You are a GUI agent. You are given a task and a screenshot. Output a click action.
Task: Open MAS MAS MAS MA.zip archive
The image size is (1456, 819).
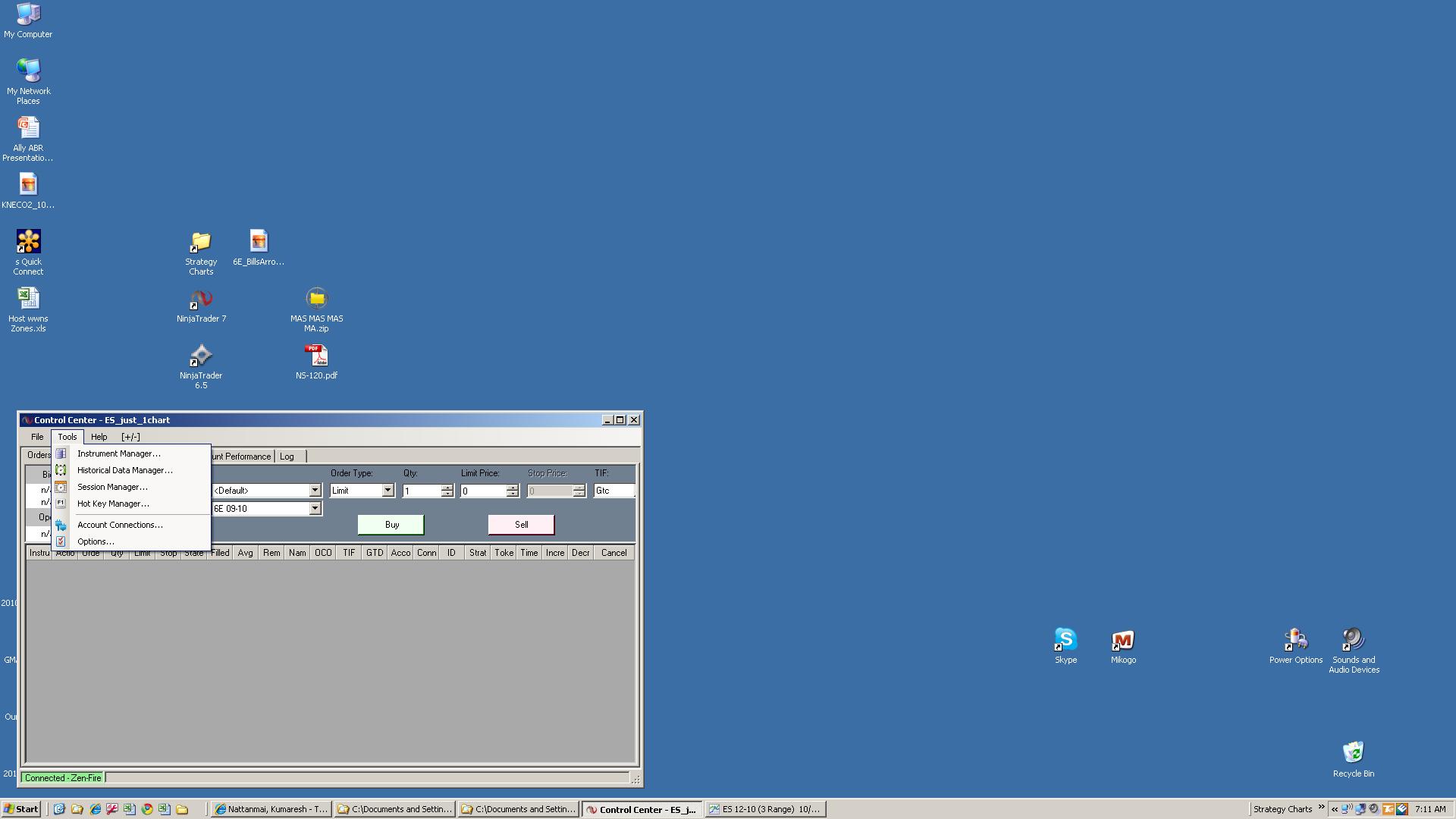click(x=316, y=300)
